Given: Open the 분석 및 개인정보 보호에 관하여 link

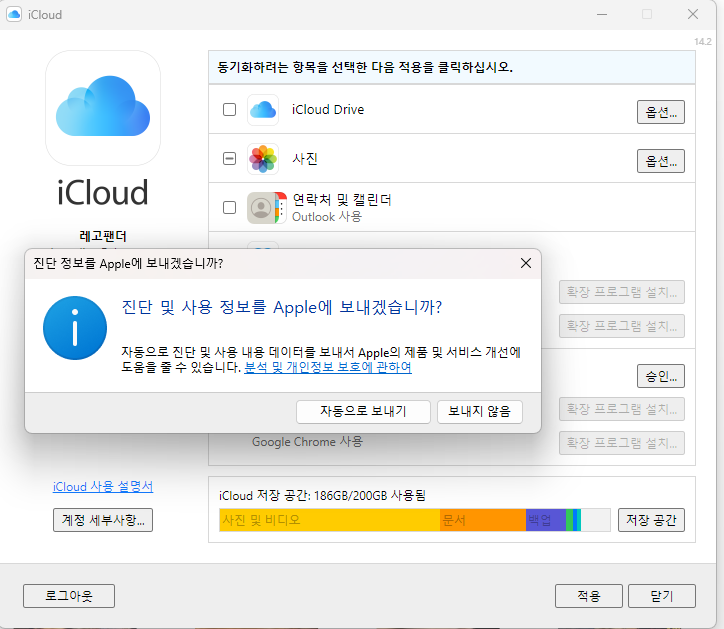Looking at the screenshot, I should pos(328,368).
